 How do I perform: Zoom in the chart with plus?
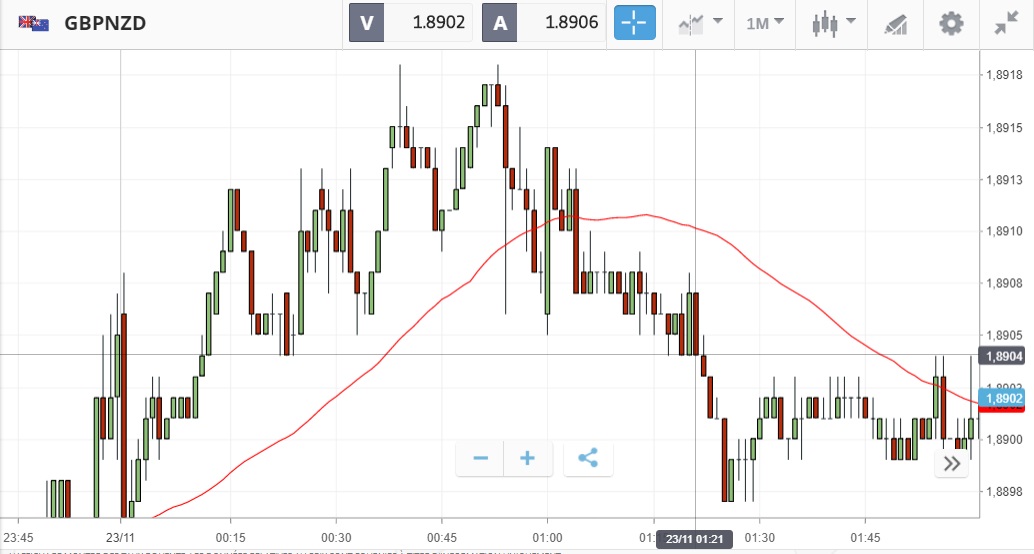[x=527, y=459]
